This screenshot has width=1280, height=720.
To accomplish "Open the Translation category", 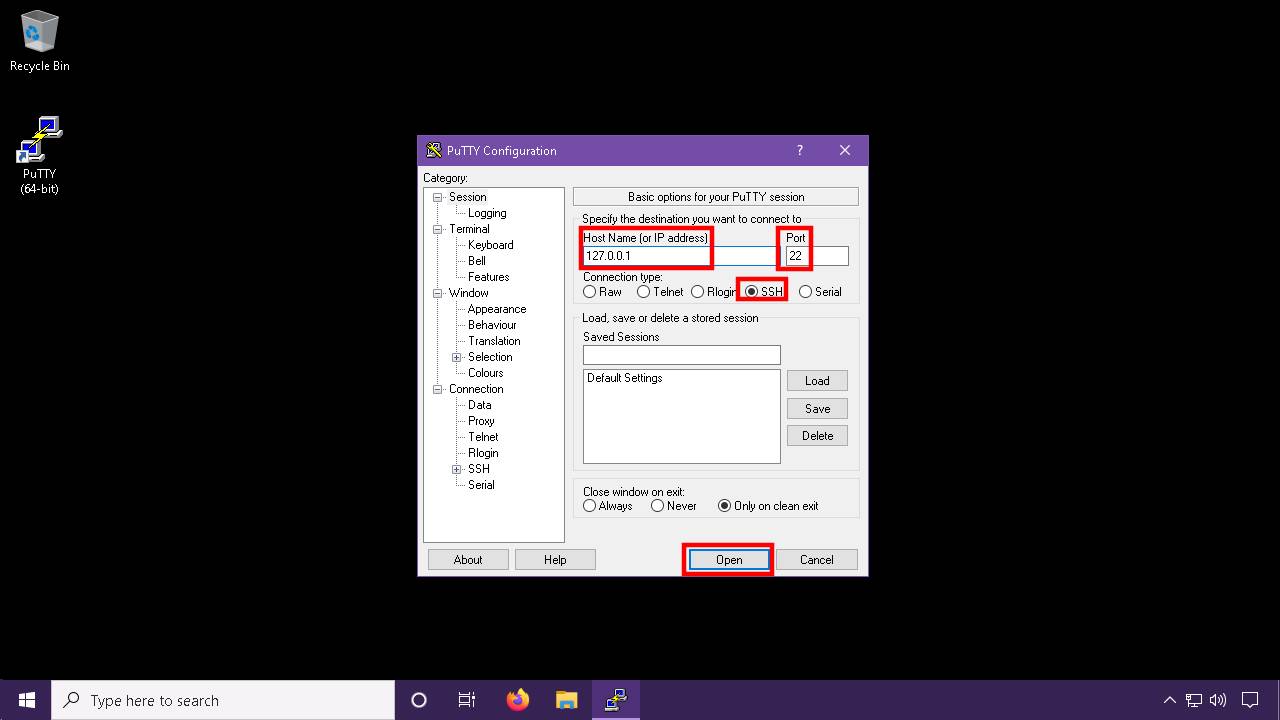I will (494, 341).
